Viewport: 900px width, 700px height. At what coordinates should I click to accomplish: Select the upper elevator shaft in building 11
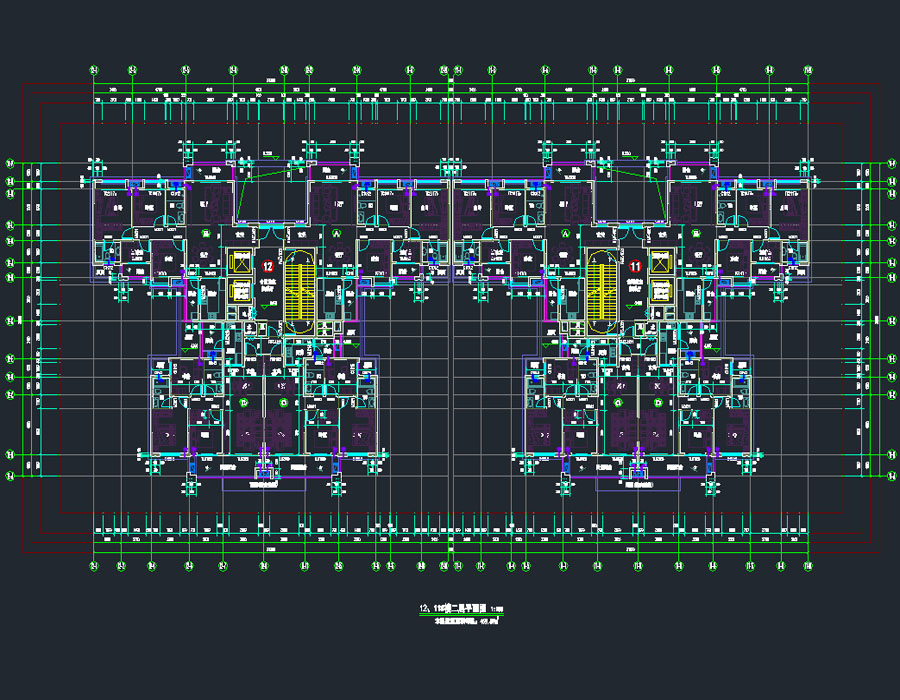tap(661, 263)
